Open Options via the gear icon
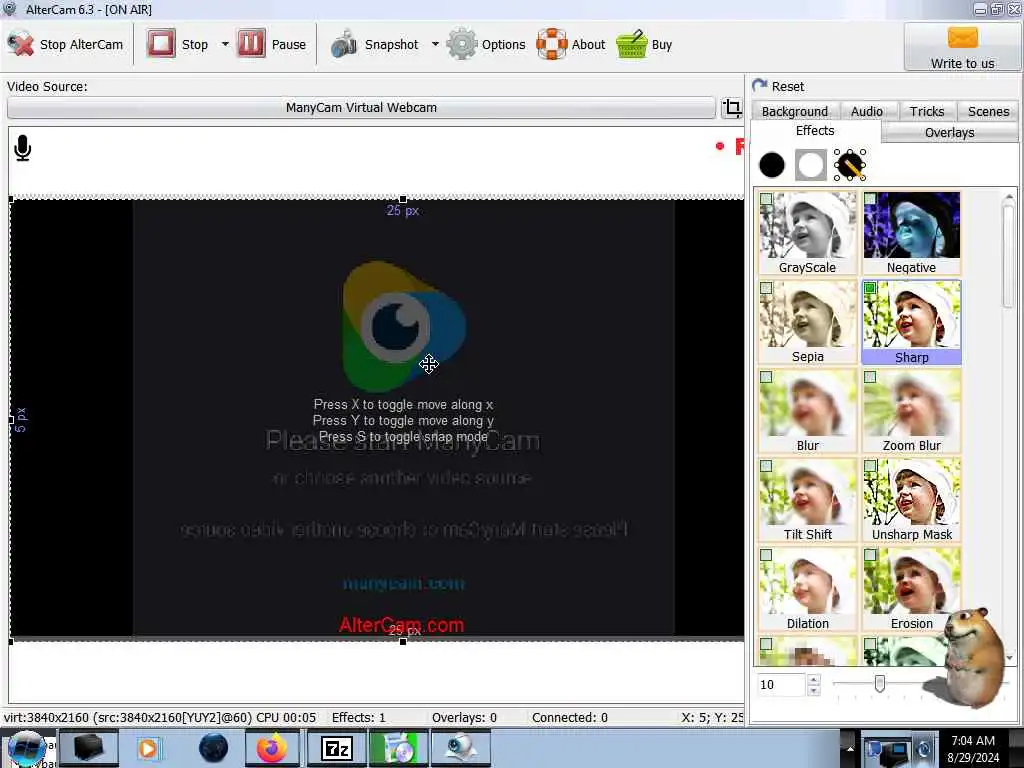 pos(462,44)
